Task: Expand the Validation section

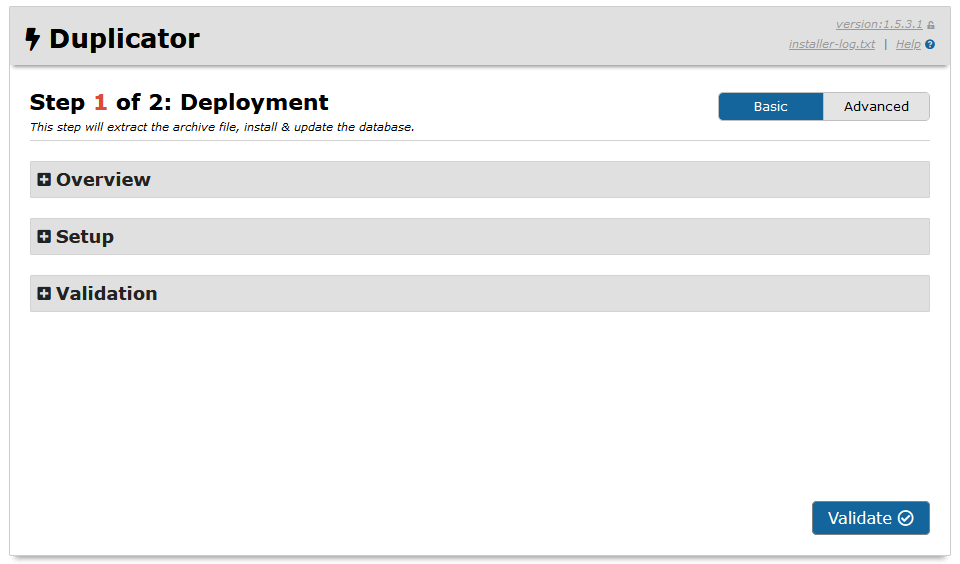Action: tap(479, 293)
